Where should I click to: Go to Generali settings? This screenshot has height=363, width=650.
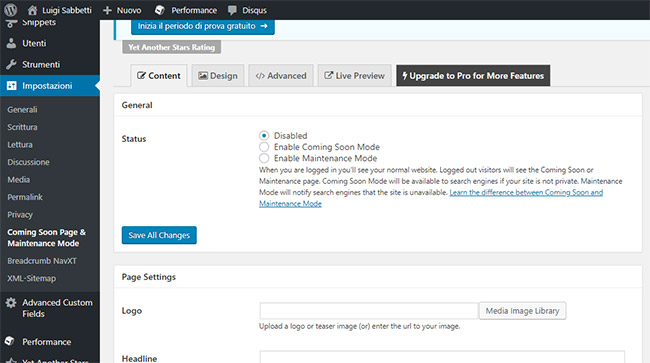point(22,109)
